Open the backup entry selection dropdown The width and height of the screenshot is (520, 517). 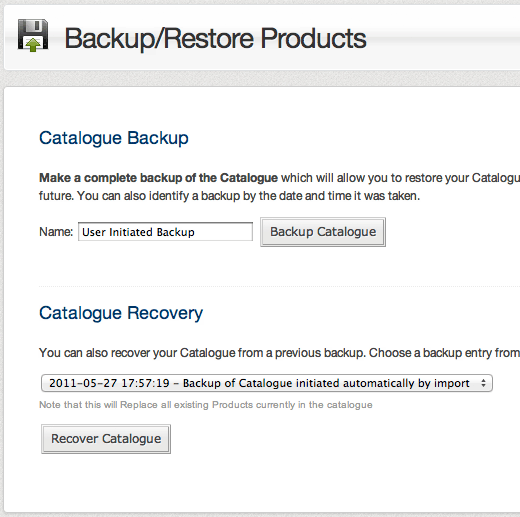coord(267,383)
